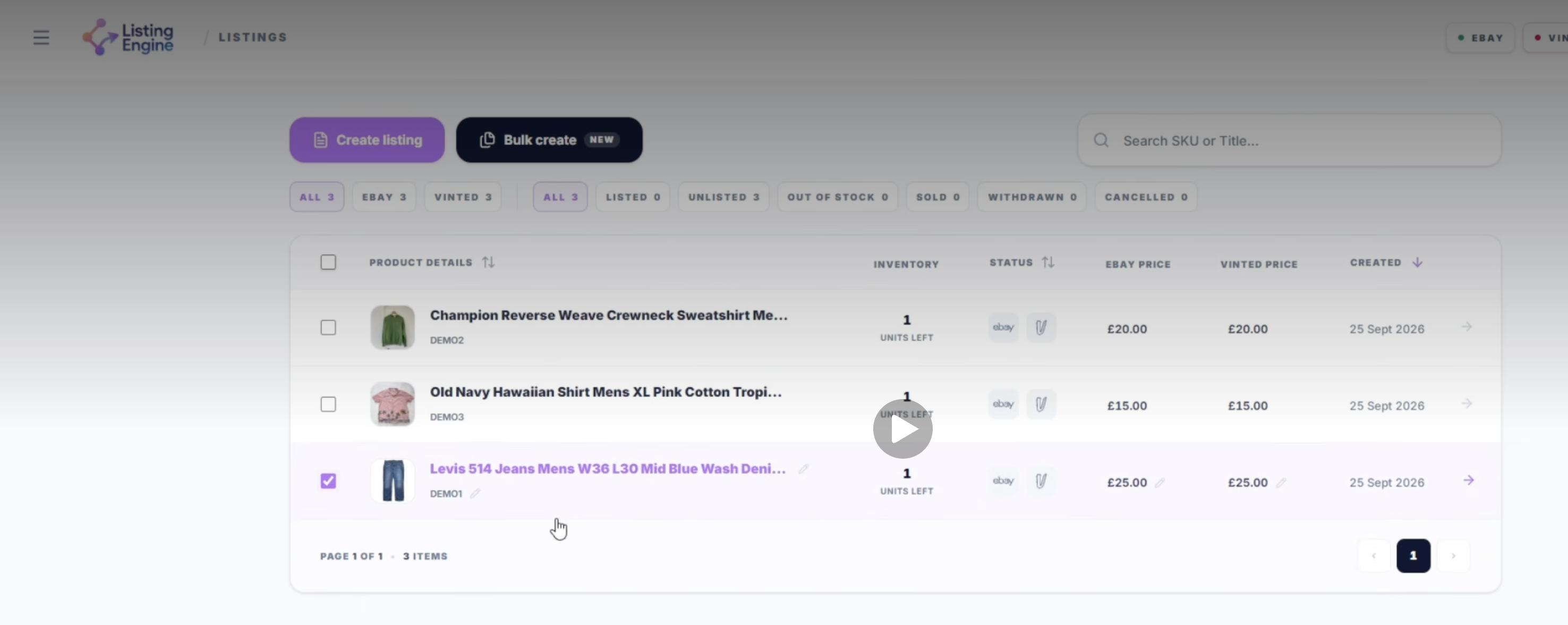Click Vinted status icon in Levis row
Image resolution: width=1568 pixels, height=625 pixels.
coord(1041,481)
